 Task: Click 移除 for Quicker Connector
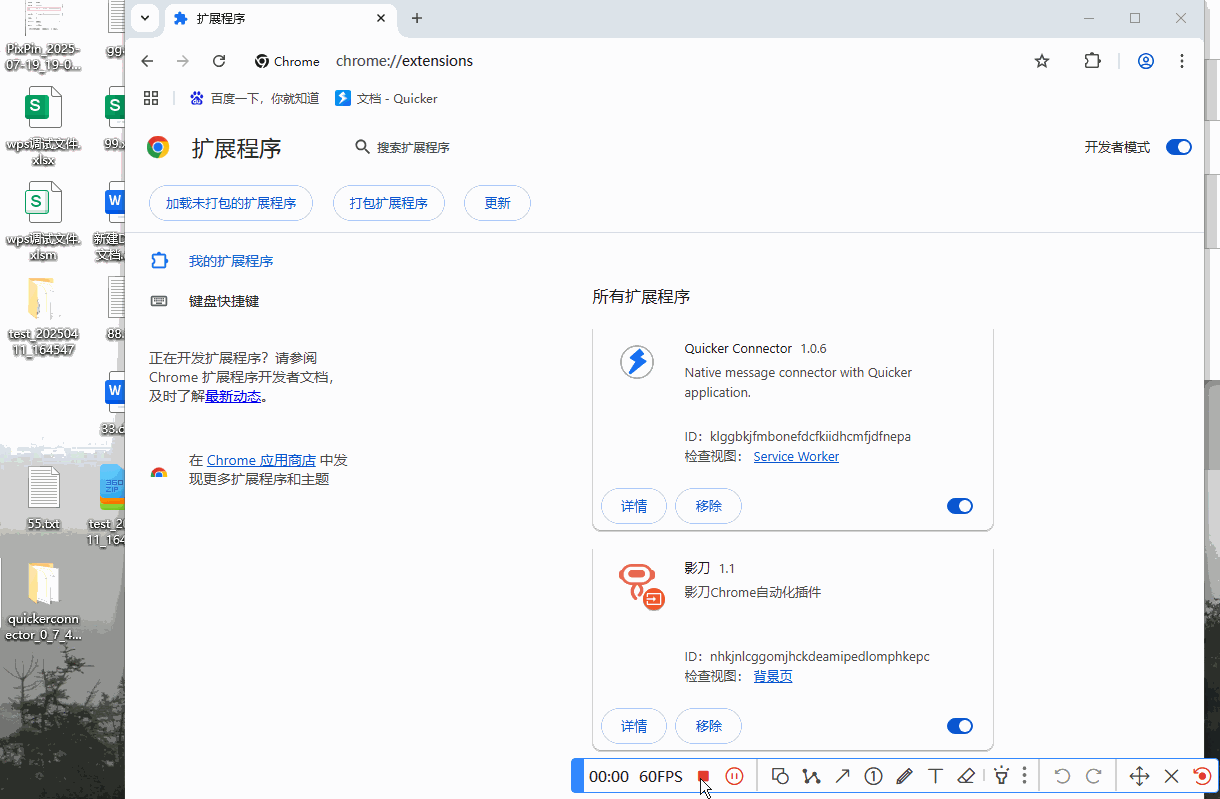point(708,506)
